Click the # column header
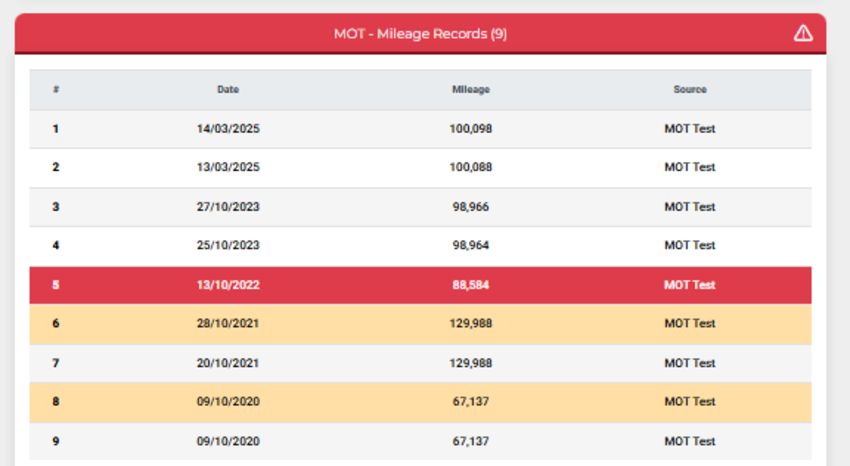Screen dimensions: 850x466 [56, 89]
